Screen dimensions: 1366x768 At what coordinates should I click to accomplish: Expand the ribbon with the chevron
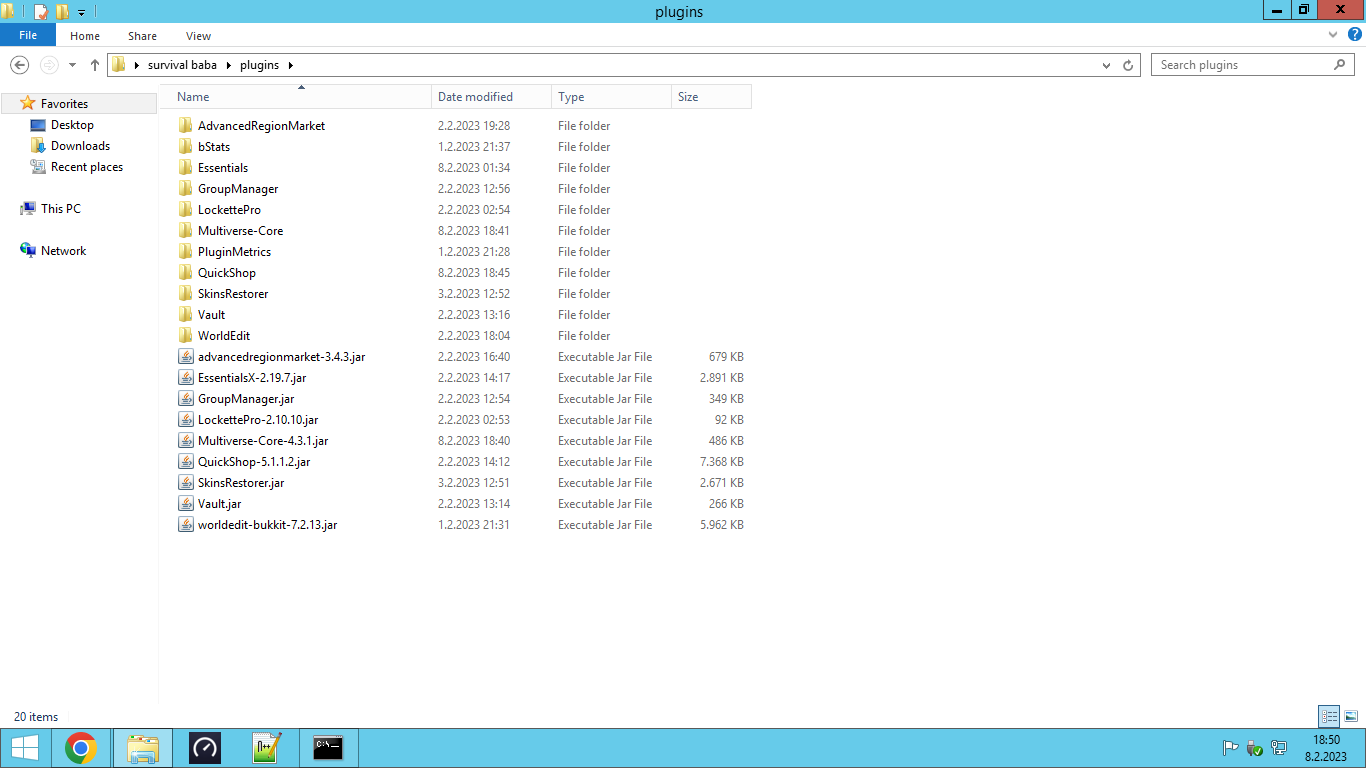[x=1332, y=35]
